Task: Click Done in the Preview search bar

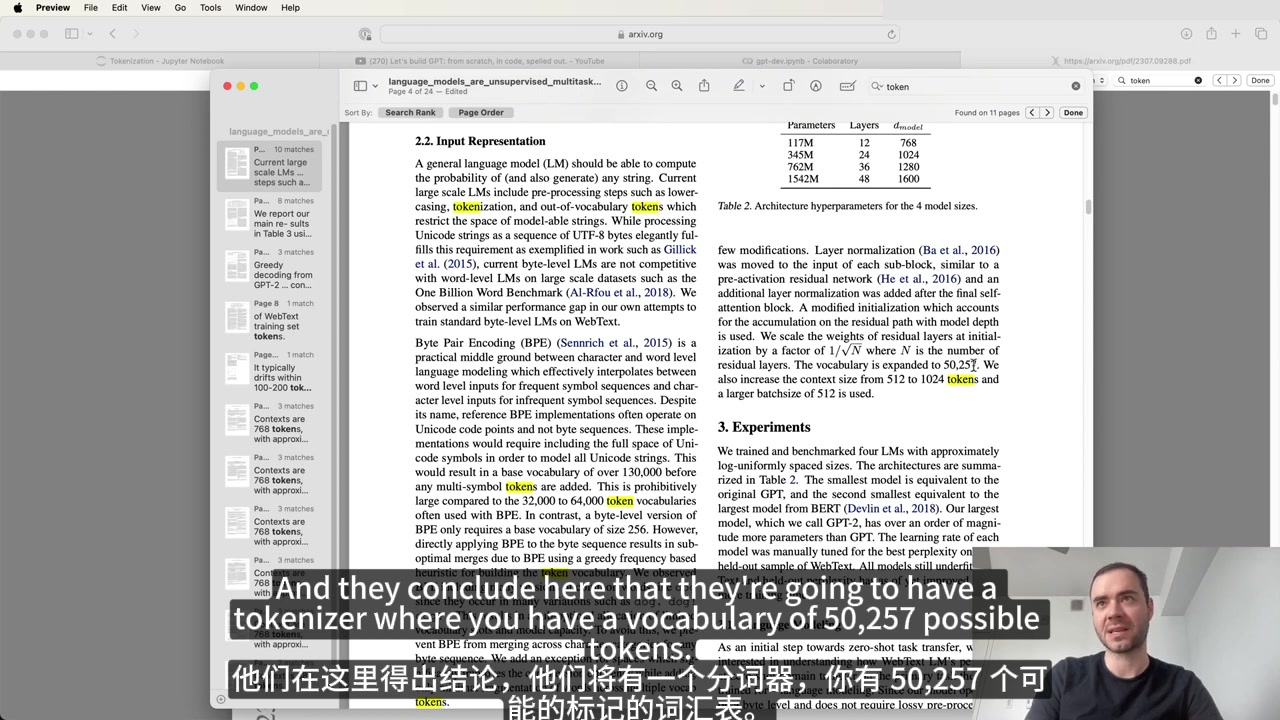Action: point(1073,113)
